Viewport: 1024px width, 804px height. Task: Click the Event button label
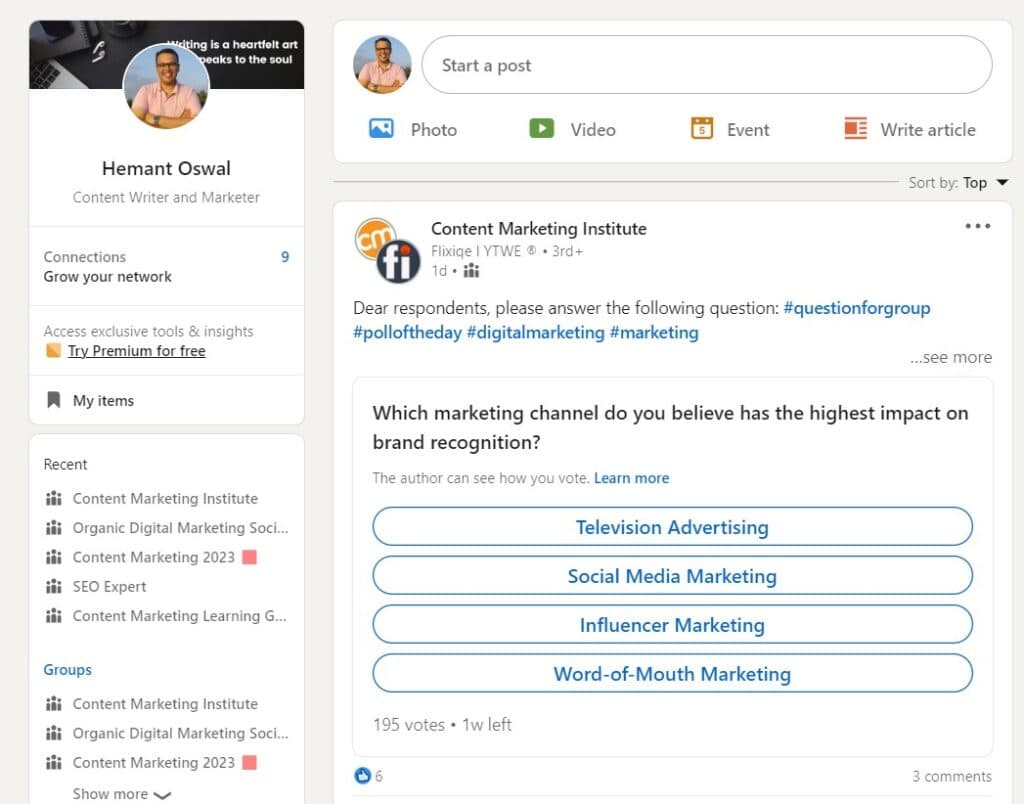pyautogui.click(x=748, y=129)
